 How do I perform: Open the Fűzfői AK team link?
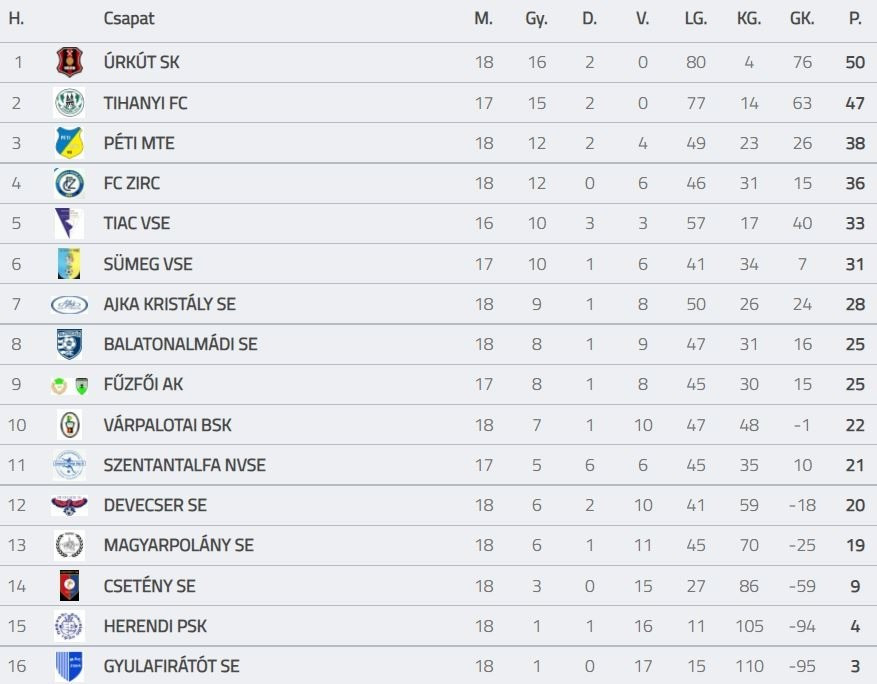pyautogui.click(x=143, y=385)
